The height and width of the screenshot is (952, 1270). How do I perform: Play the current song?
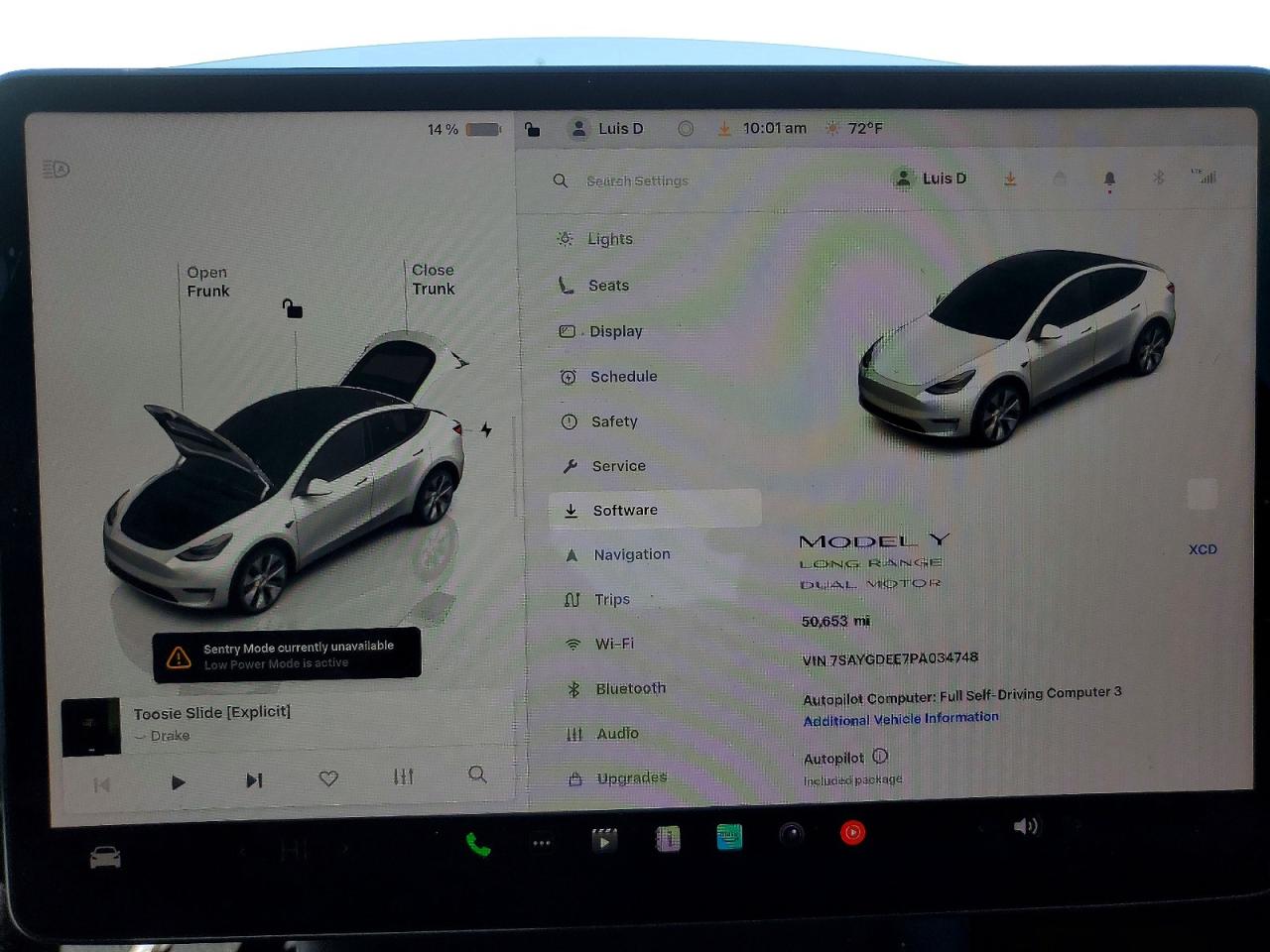pyautogui.click(x=179, y=782)
